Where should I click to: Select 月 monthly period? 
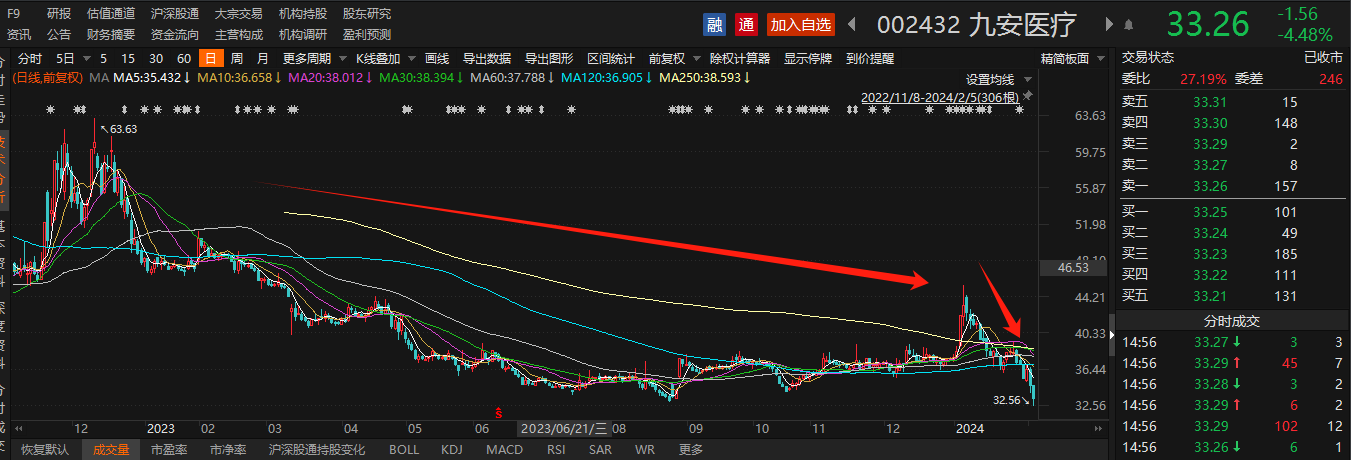pos(263,58)
